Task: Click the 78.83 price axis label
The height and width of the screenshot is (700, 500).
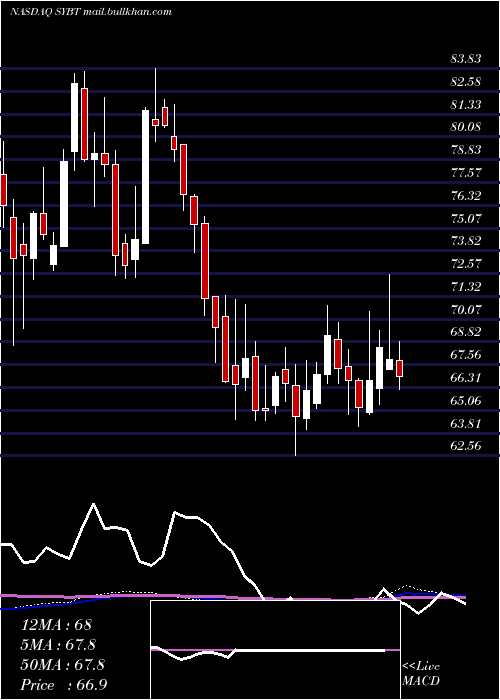Action: click(466, 150)
